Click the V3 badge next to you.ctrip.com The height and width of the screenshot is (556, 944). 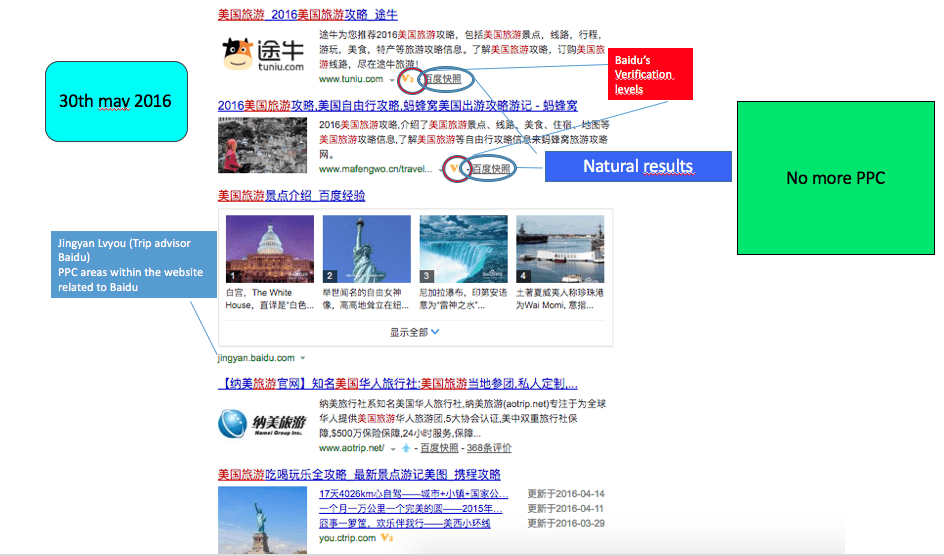click(x=386, y=537)
